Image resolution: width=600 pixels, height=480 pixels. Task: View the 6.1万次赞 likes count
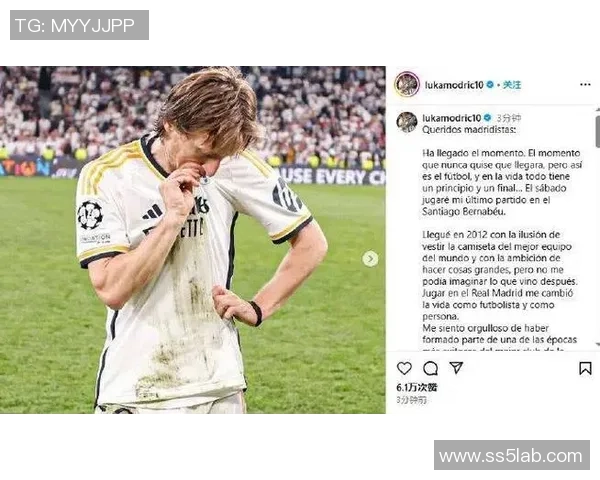pos(417,387)
